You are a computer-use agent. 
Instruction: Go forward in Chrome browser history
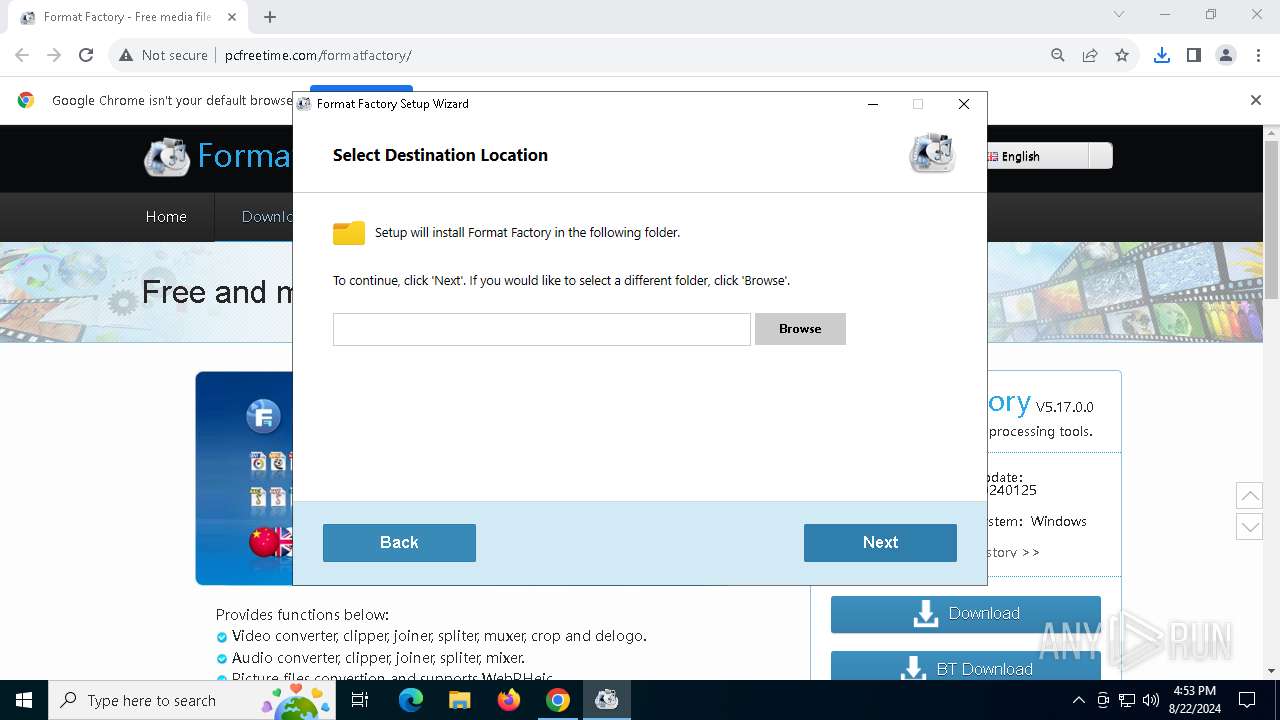pos(54,55)
